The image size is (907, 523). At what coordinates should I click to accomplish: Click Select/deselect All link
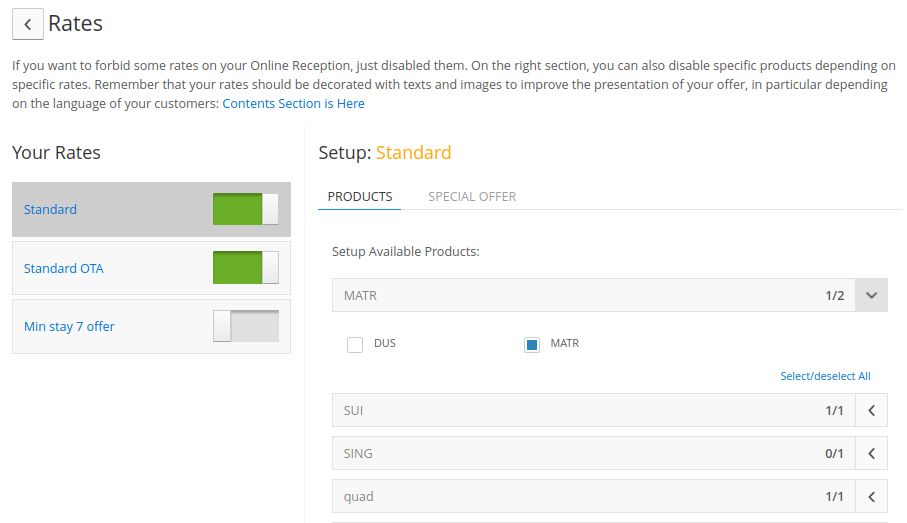825,376
